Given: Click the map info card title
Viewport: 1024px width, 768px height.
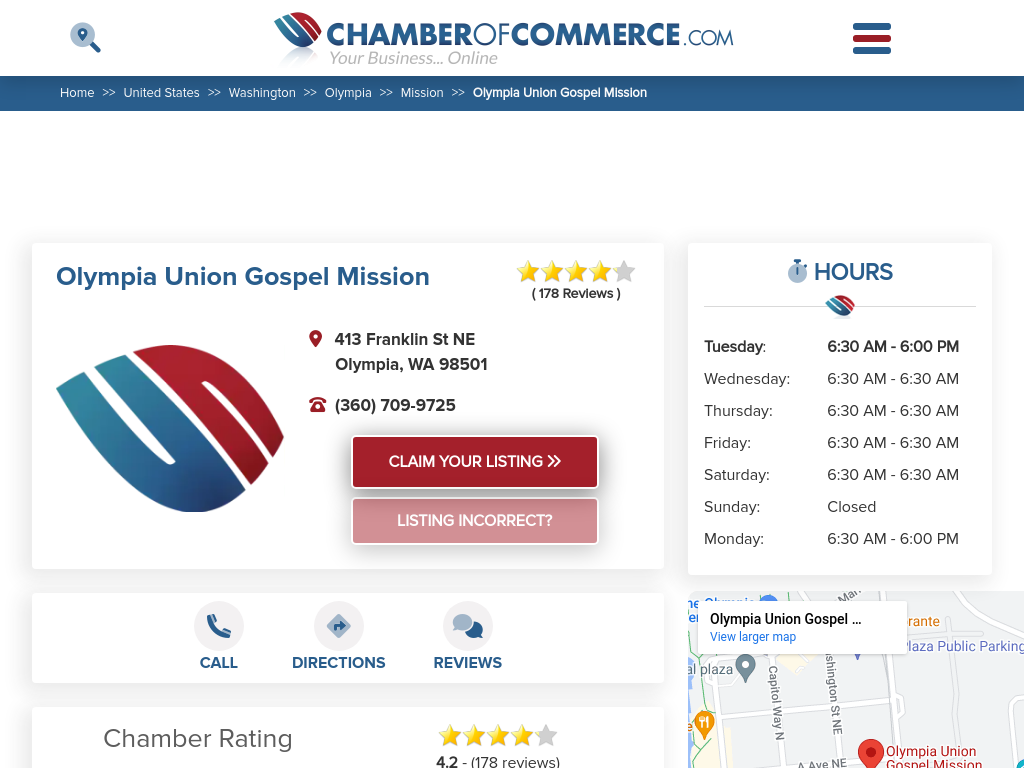Looking at the screenshot, I should [x=786, y=619].
